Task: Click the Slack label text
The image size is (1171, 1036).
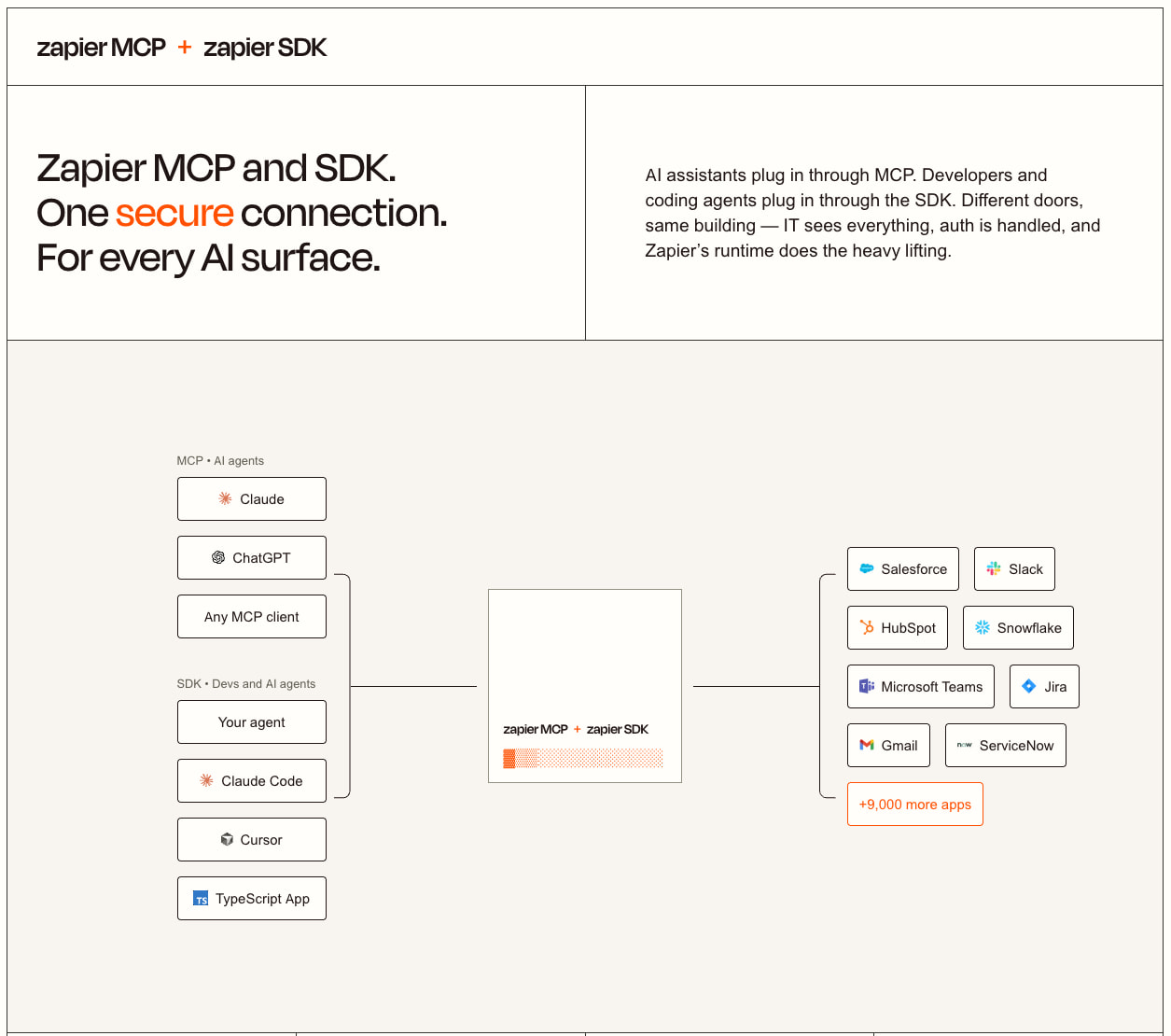Action: [x=1026, y=569]
